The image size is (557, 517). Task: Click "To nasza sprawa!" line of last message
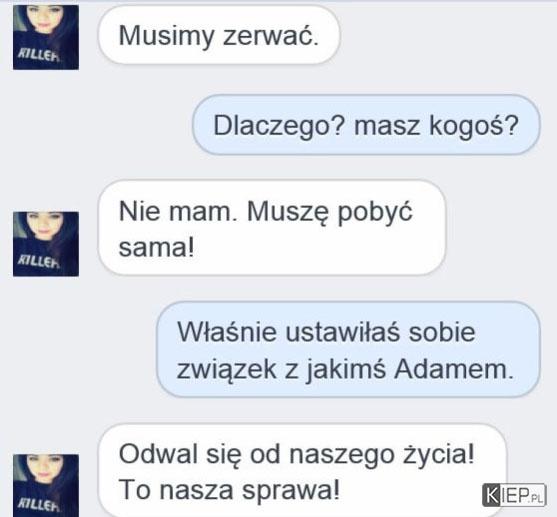click(x=229, y=490)
